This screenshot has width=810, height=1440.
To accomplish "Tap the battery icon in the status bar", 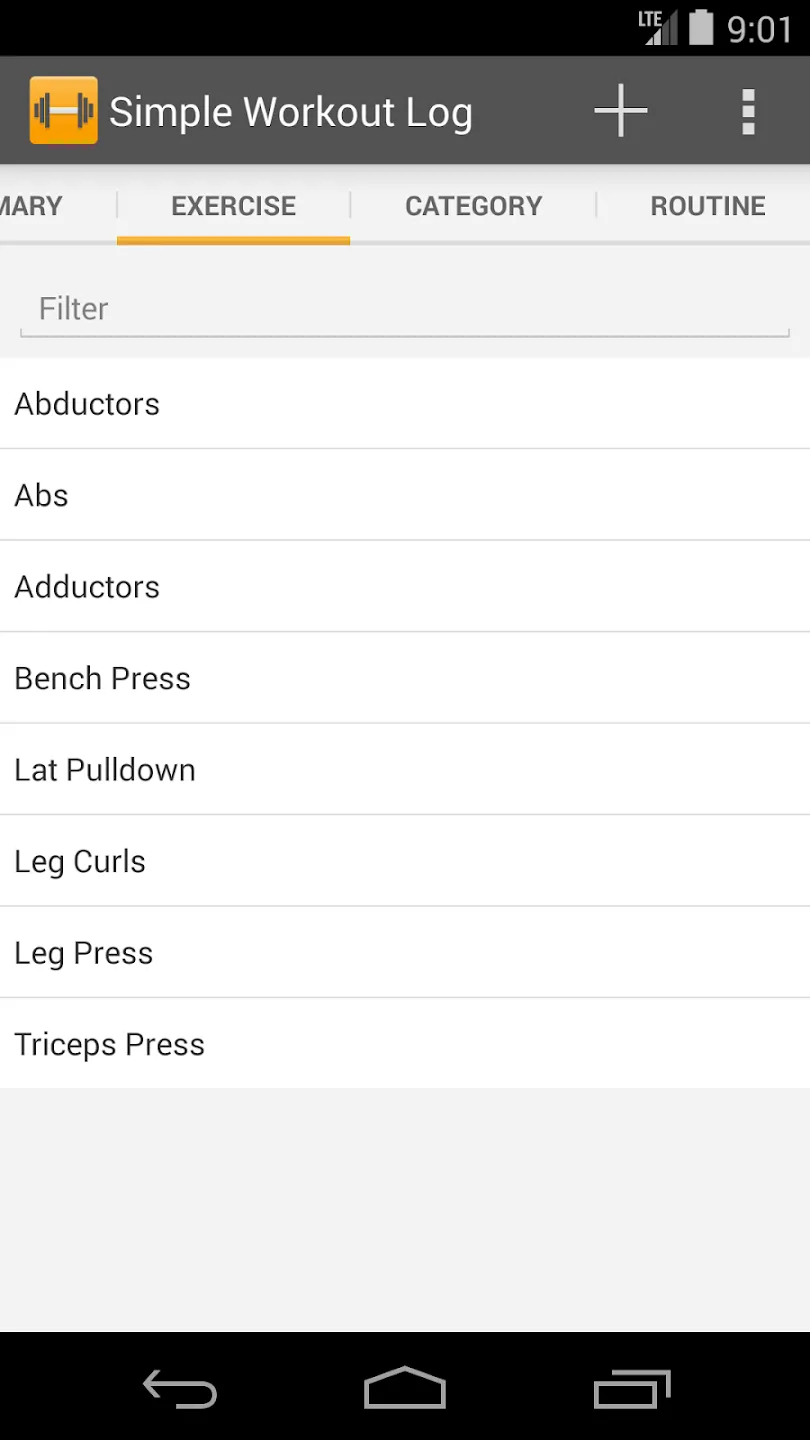I will point(702,27).
